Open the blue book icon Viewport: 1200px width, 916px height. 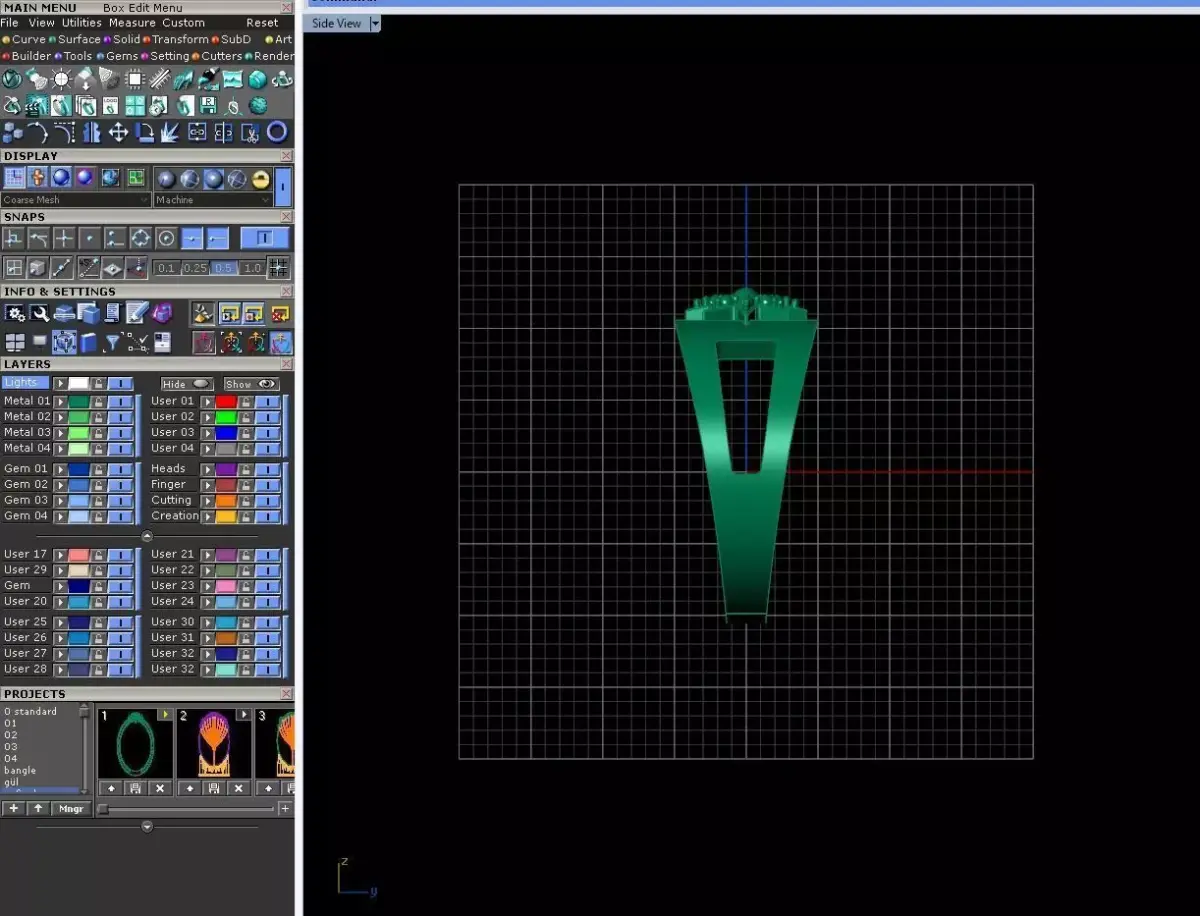(87, 342)
